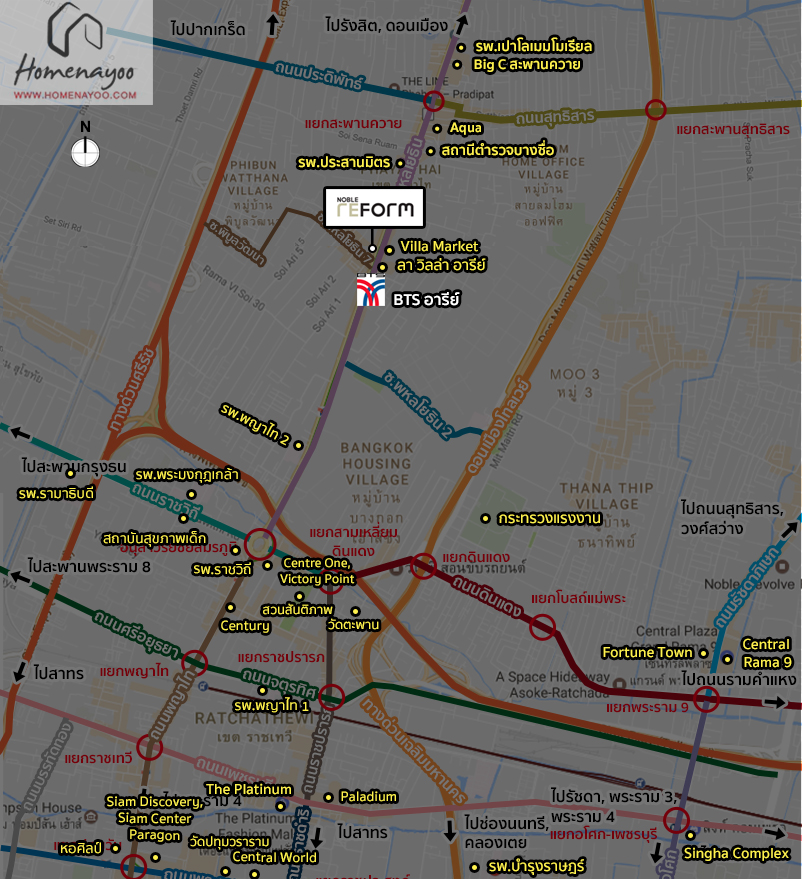
Task: Select the BTS อารีย์ label
Action: coord(426,300)
